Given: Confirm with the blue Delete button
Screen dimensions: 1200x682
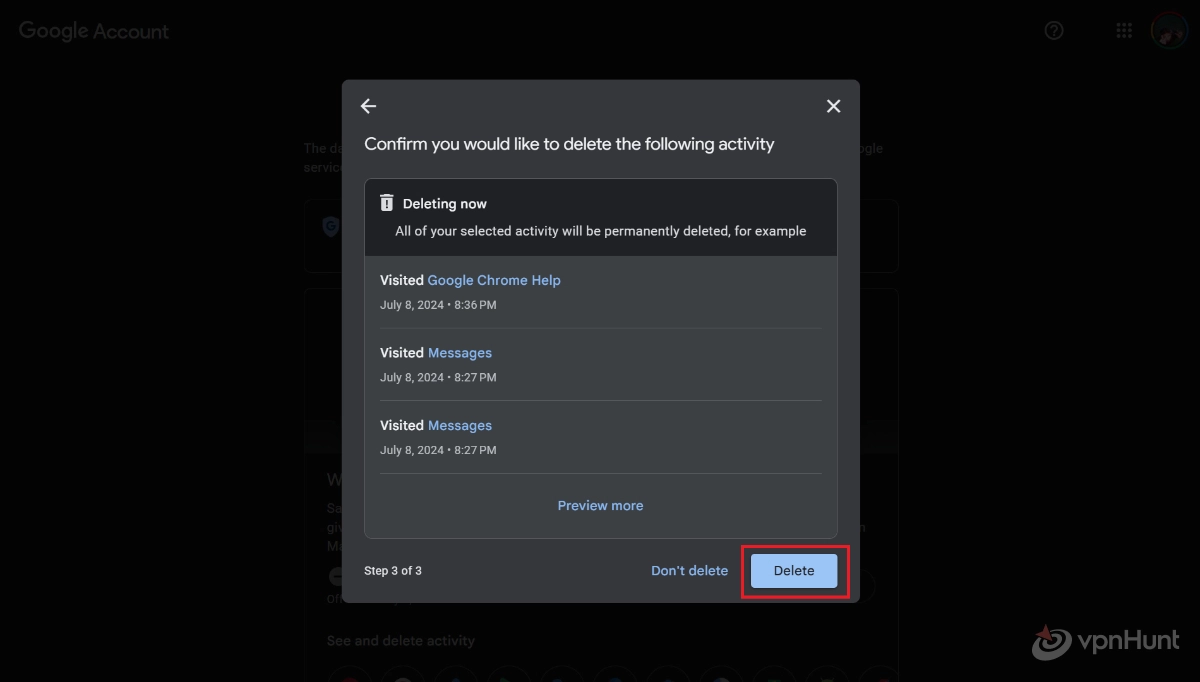Looking at the screenshot, I should coord(794,571).
